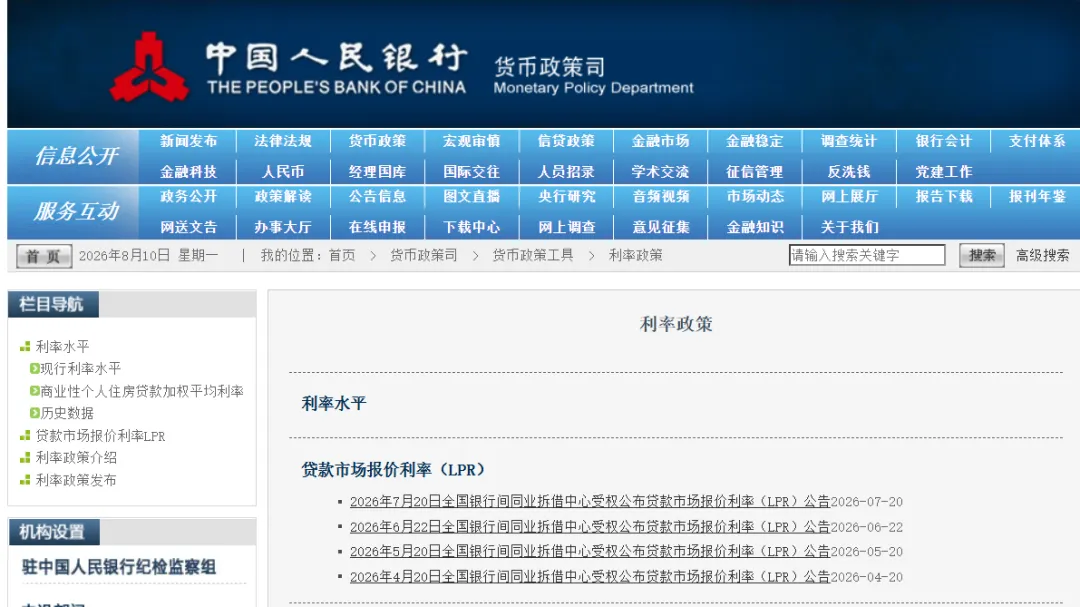Screen dimensions: 1080x607
Task: Open the 网送文告 menu item
Action: pyautogui.click(x=188, y=227)
